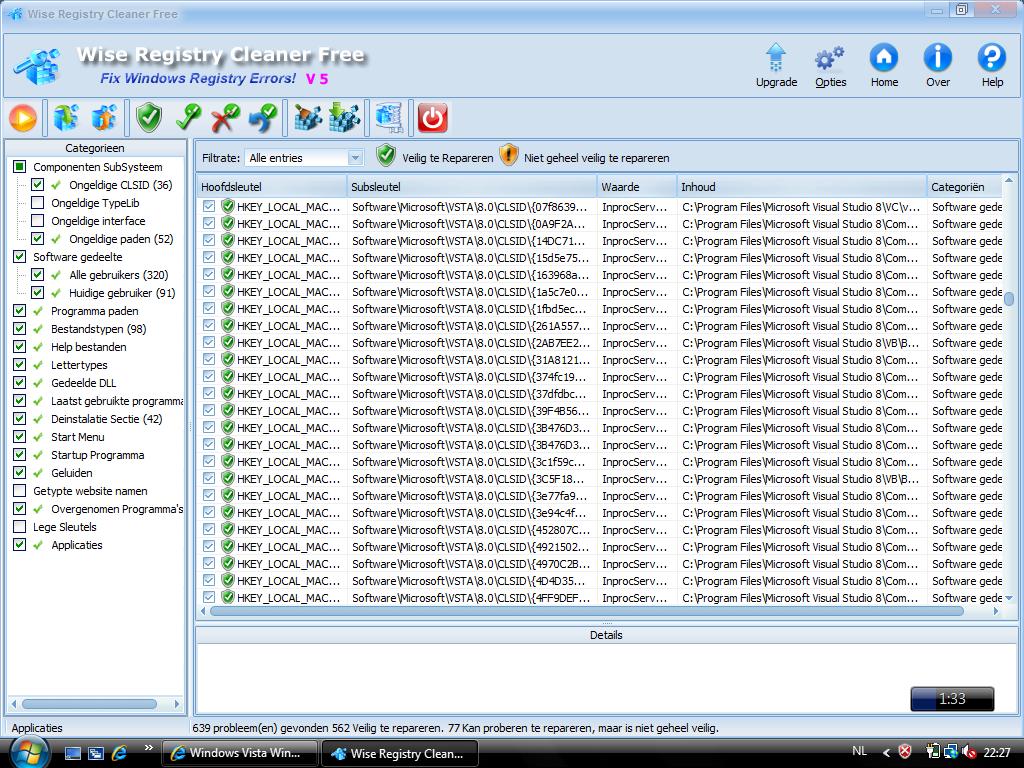Switch to Wise Registry Clean... taskbar button

(400, 753)
